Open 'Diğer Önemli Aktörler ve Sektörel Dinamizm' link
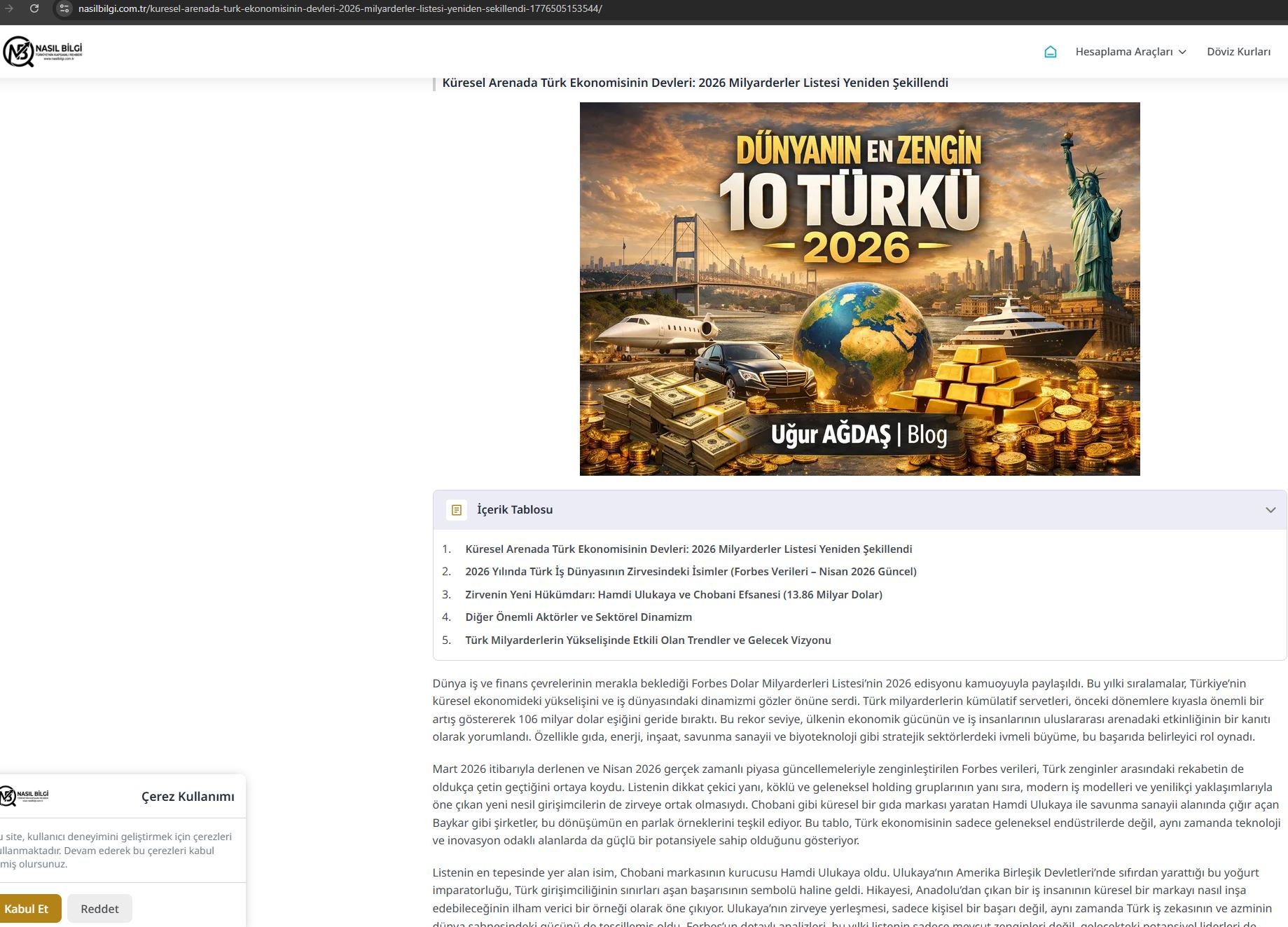1288x927 pixels. [579, 617]
